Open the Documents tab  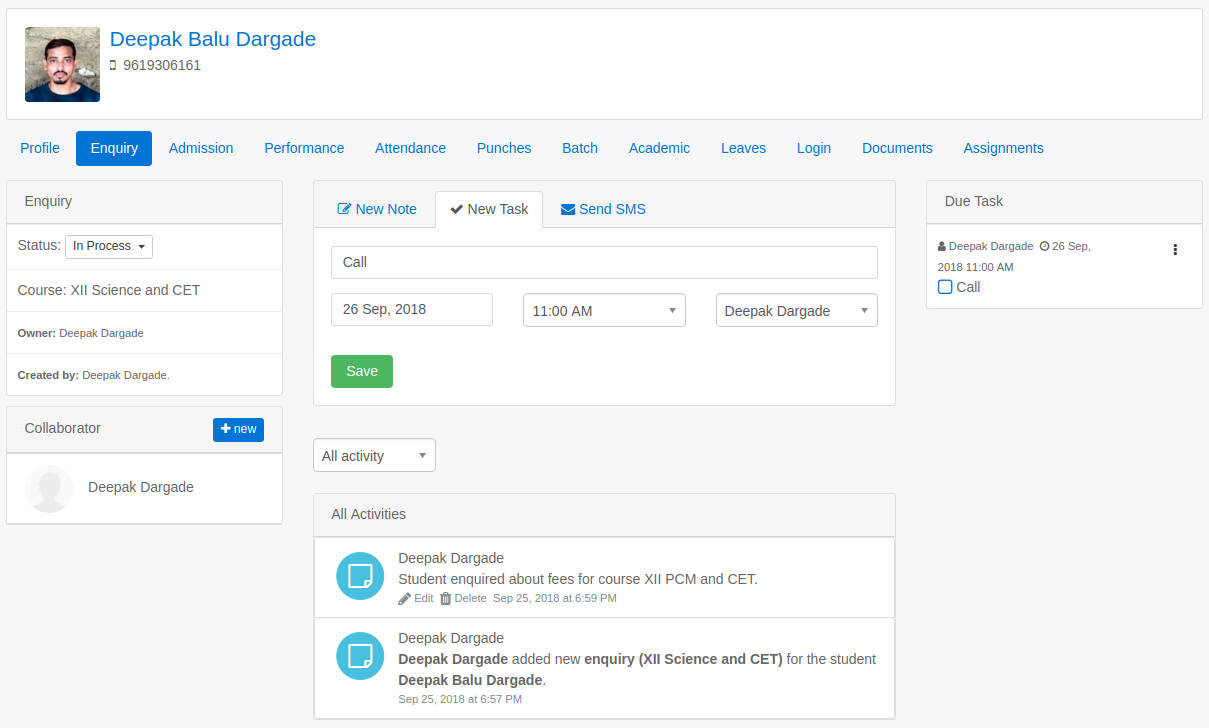[x=896, y=147]
